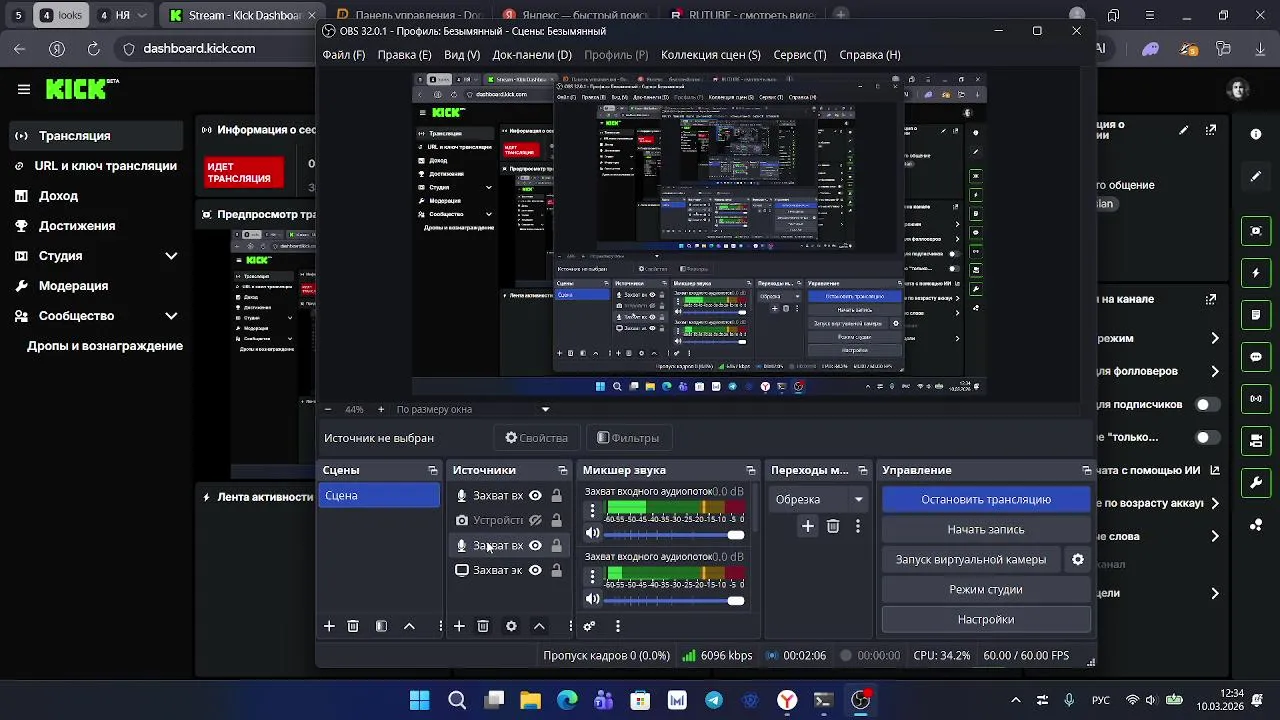
Task: Delete the selected scene with trash icon
Action: pos(353,626)
